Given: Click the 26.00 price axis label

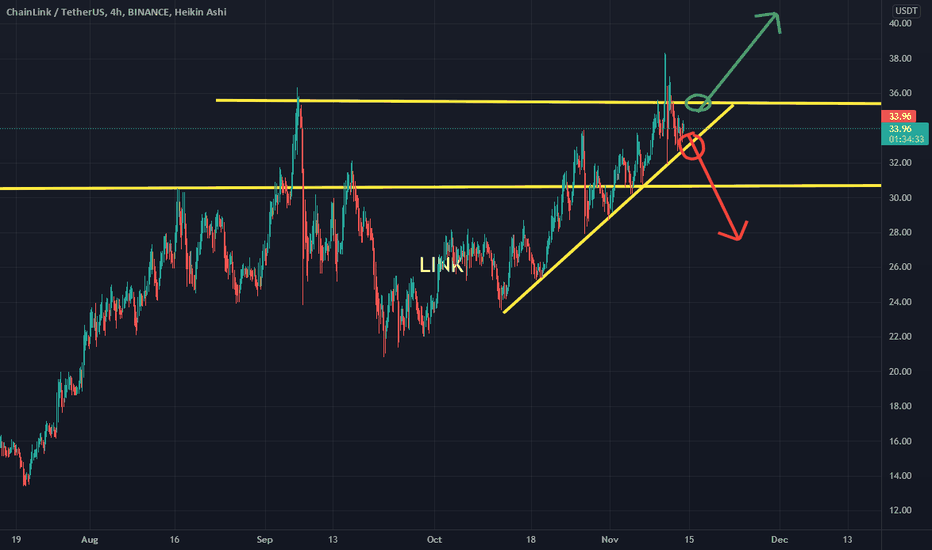Looking at the screenshot, I should tap(900, 267).
